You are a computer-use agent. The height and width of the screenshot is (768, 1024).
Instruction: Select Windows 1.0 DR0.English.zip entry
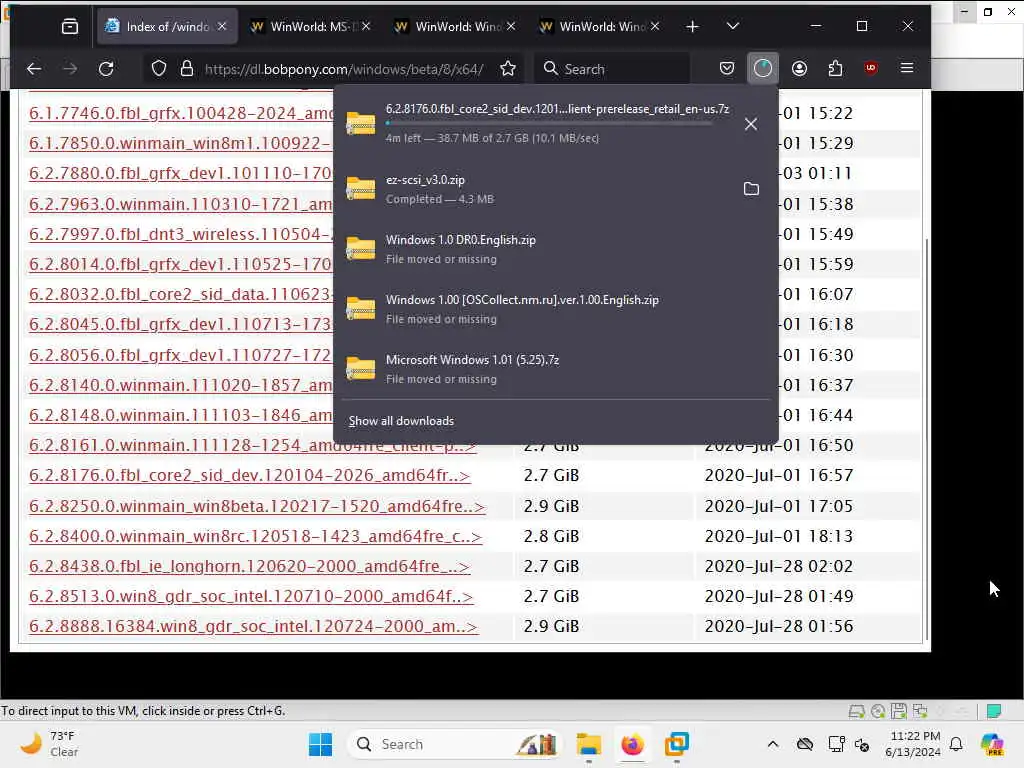click(555, 249)
